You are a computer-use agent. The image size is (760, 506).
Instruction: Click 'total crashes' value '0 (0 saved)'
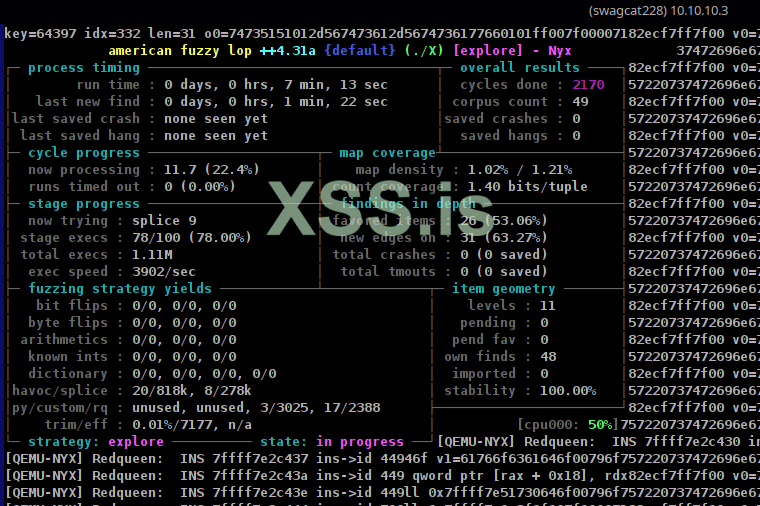point(504,254)
